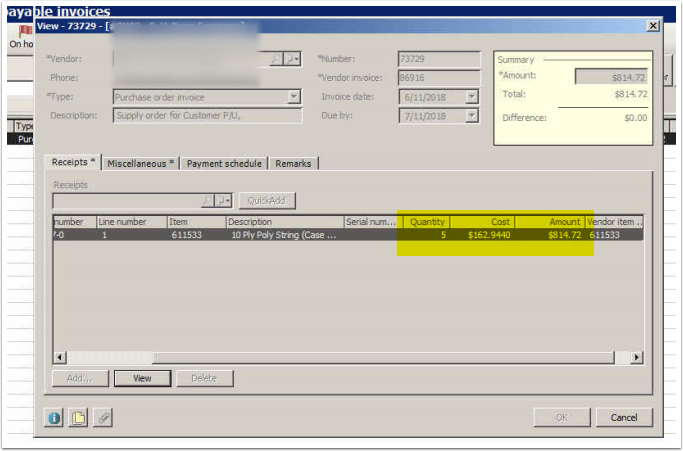683x451 pixels.
Task: Select the 10 Ply Poly String row description
Action: point(284,235)
